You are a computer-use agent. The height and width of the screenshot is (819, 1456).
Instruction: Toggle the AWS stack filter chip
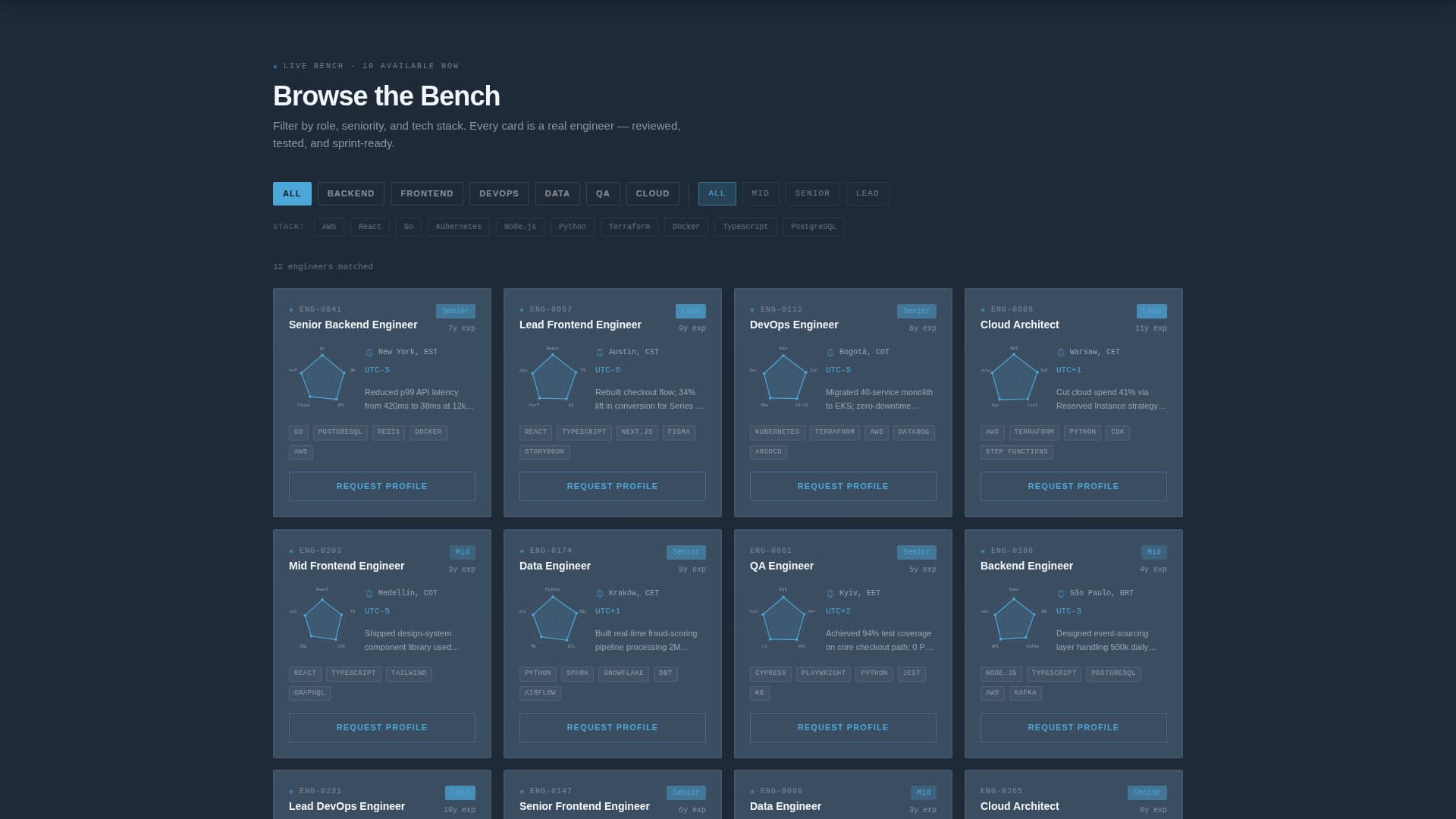(329, 227)
